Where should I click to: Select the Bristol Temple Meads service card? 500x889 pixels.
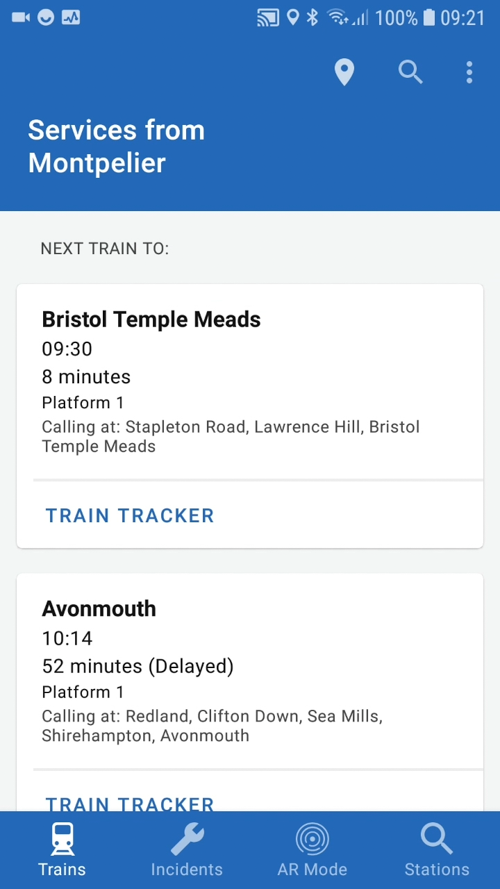pyautogui.click(x=250, y=416)
